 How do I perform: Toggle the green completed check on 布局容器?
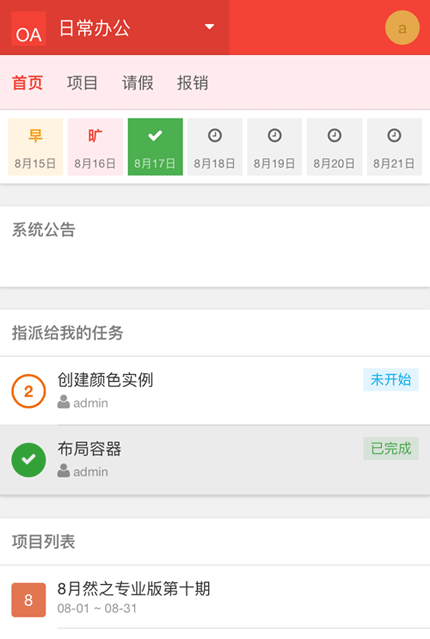[x=29, y=460]
